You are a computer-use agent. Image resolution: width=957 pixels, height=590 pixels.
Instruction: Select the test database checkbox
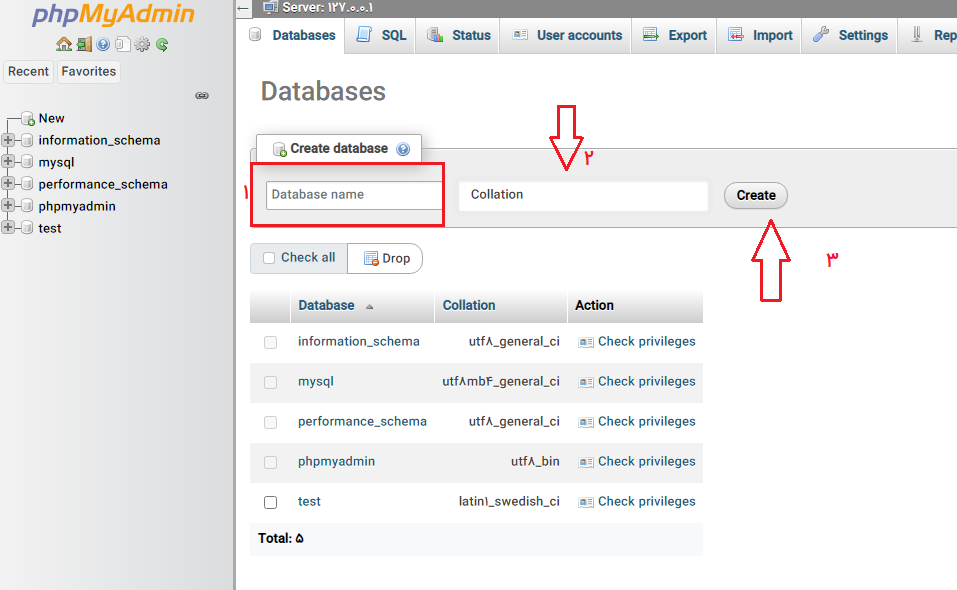(x=270, y=502)
